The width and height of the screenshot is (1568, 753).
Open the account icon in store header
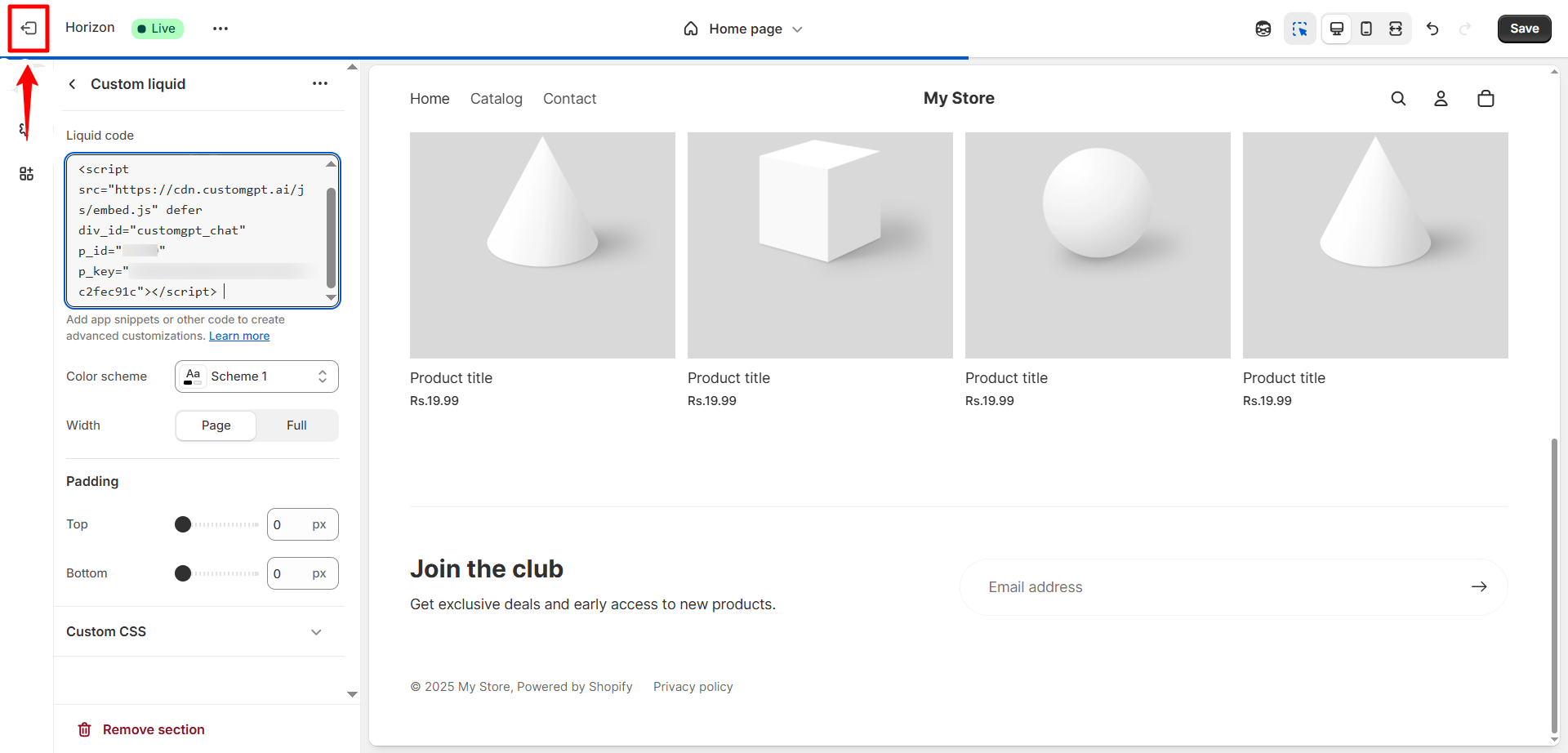pyautogui.click(x=1441, y=99)
